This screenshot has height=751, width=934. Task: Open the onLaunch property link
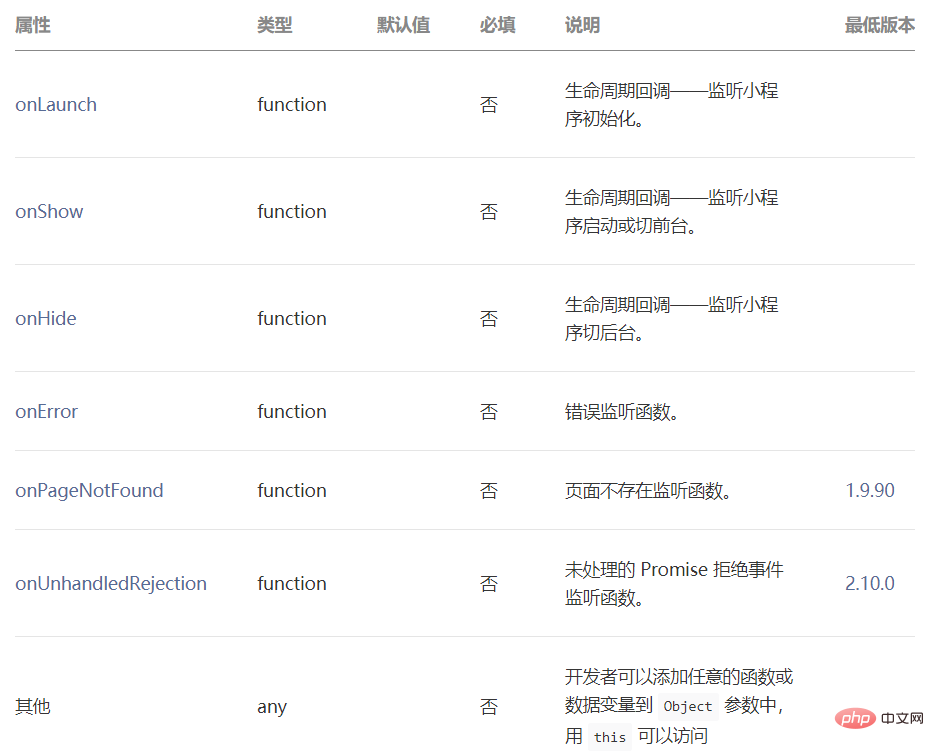55,104
